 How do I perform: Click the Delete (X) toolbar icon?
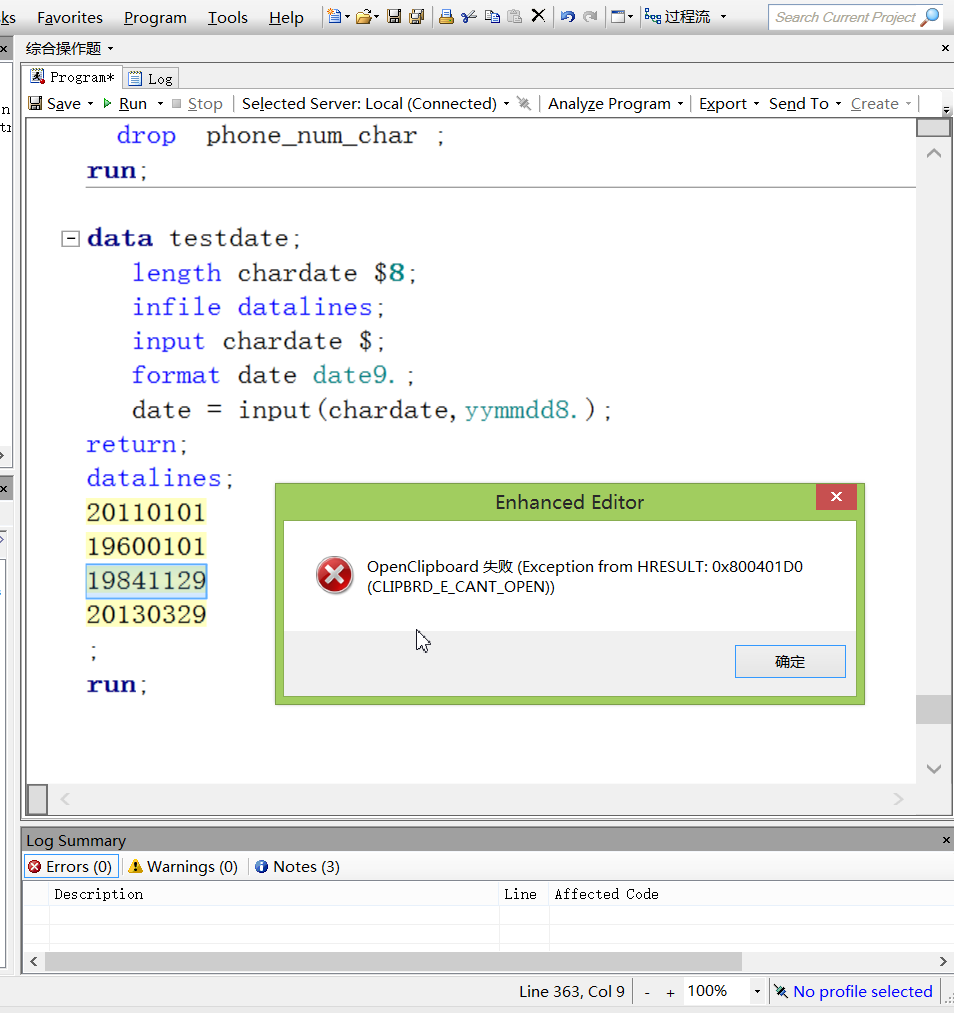538,16
